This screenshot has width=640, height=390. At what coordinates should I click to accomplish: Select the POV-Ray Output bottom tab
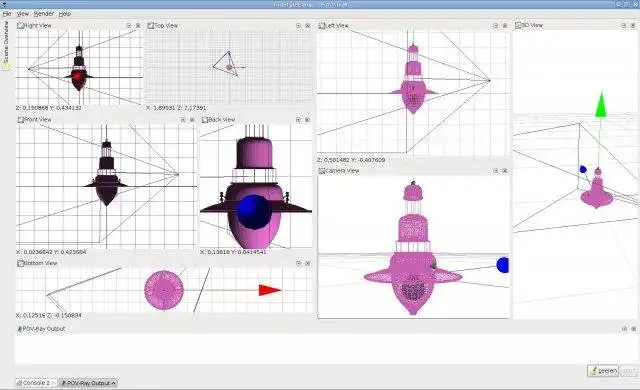88,383
